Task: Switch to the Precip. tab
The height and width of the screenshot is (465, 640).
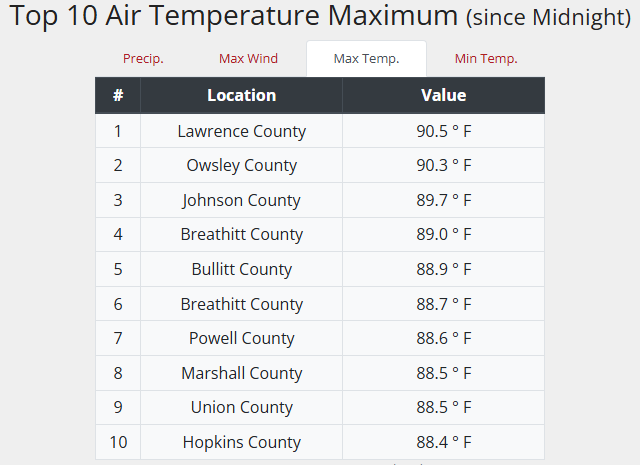Action: (x=143, y=59)
